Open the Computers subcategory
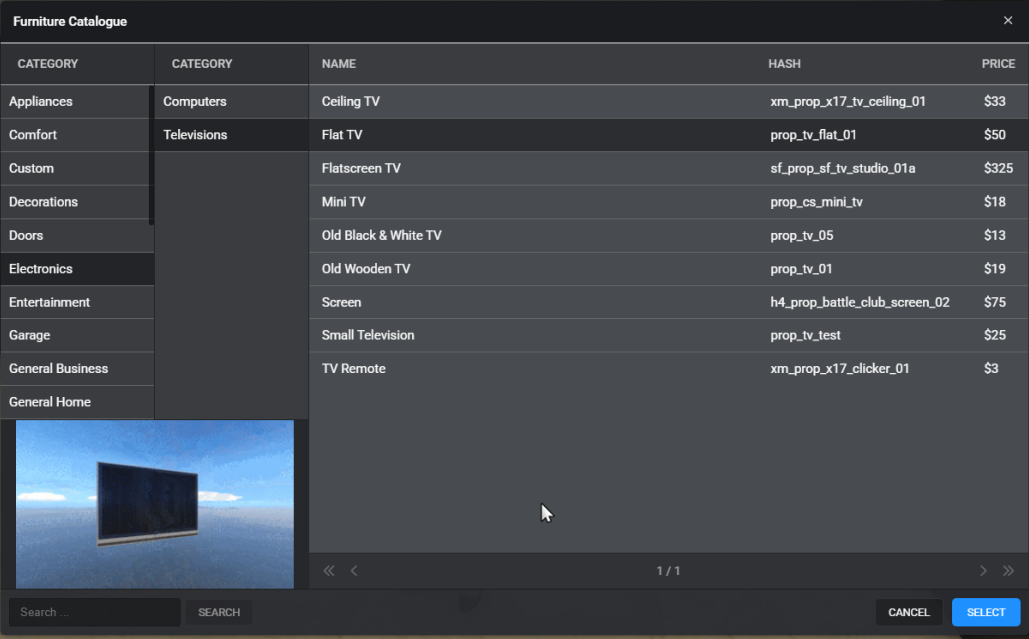The width and height of the screenshot is (1029, 639). pyautogui.click(x=232, y=102)
